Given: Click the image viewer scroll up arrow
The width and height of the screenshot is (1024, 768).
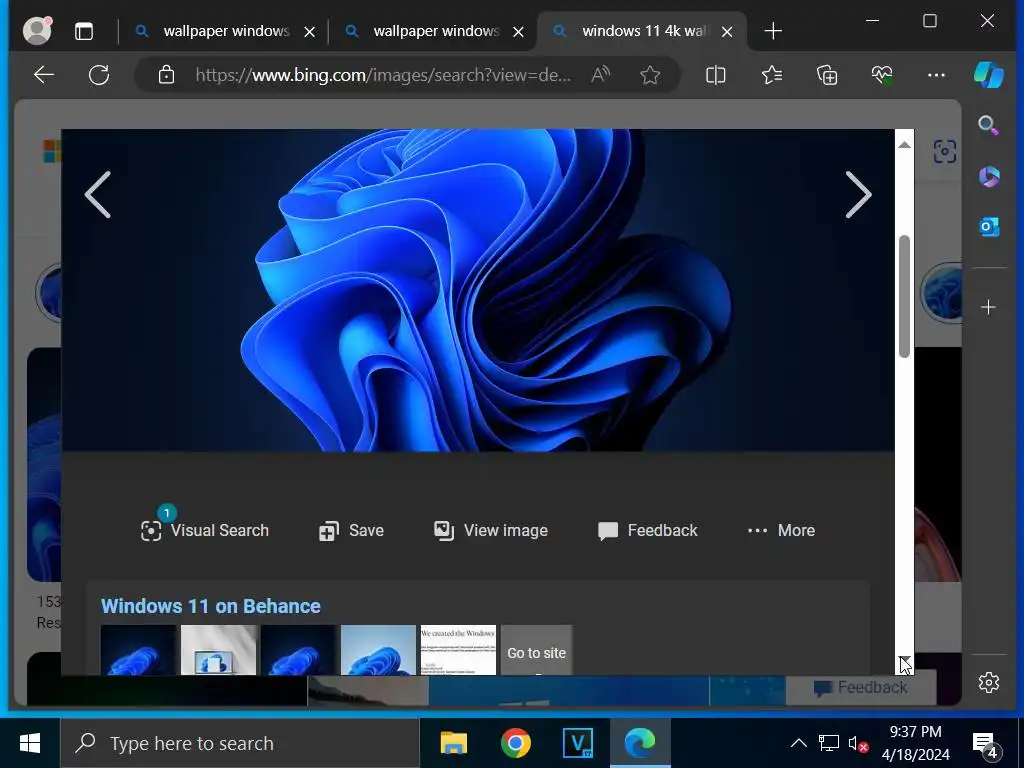Looking at the screenshot, I should [x=904, y=144].
